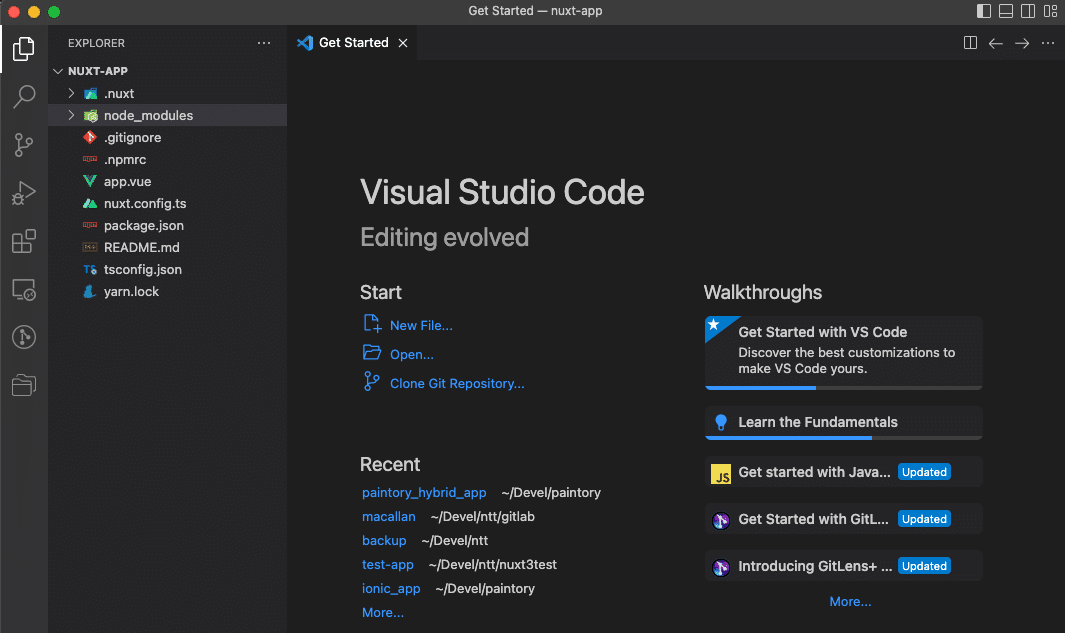Go back using the left arrow
Screen dimensions: 1065x633
(996, 43)
